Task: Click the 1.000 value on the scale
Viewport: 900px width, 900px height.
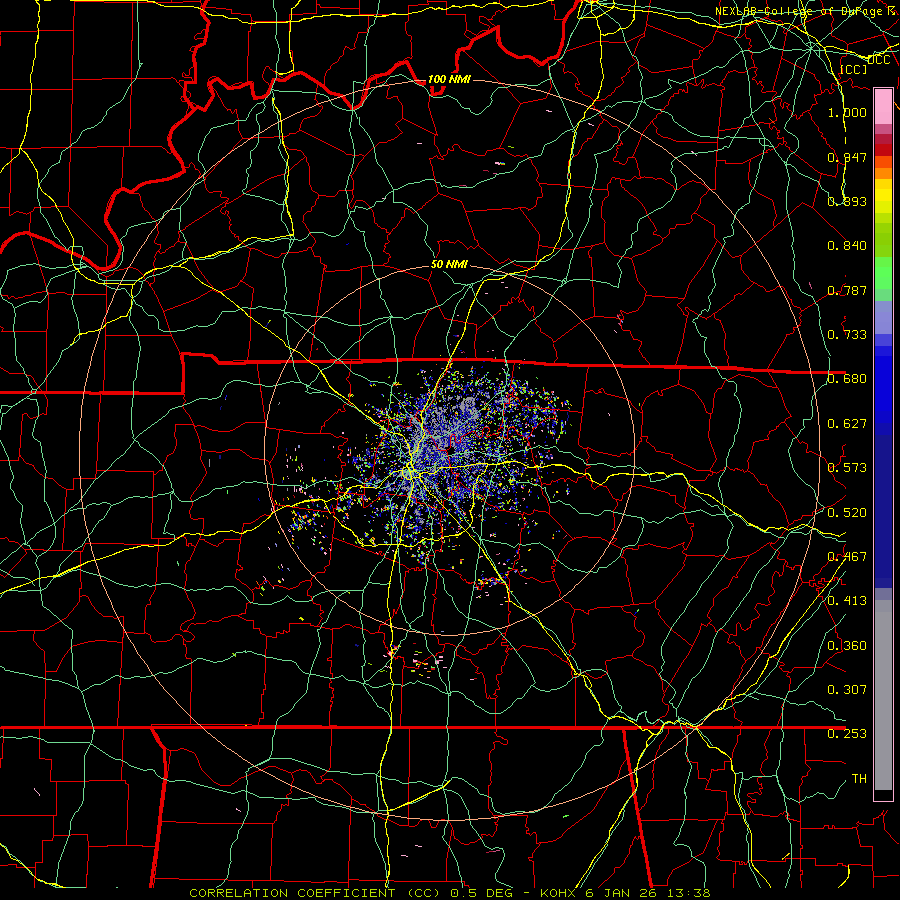Action: [847, 112]
